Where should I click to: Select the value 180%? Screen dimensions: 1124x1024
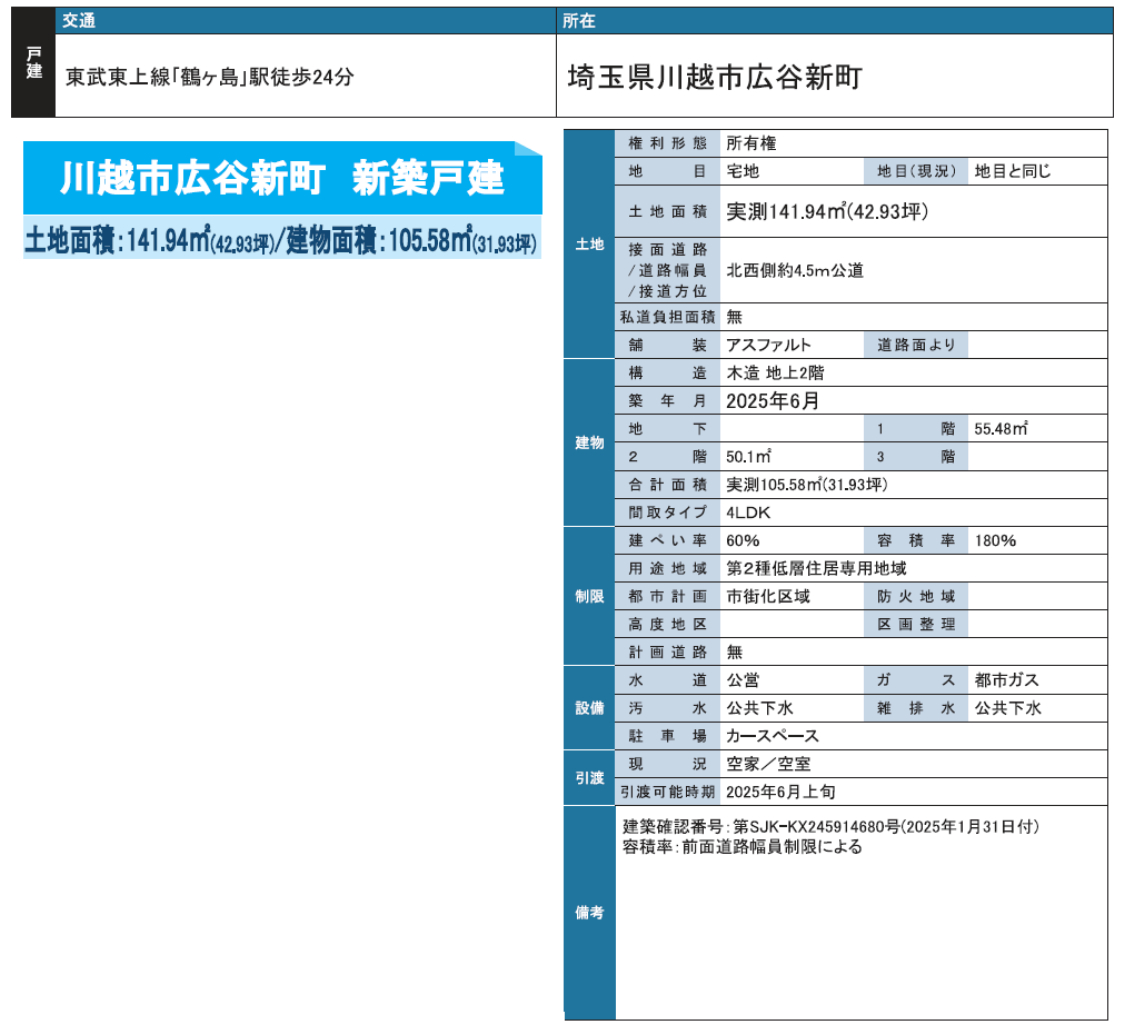[995, 541]
